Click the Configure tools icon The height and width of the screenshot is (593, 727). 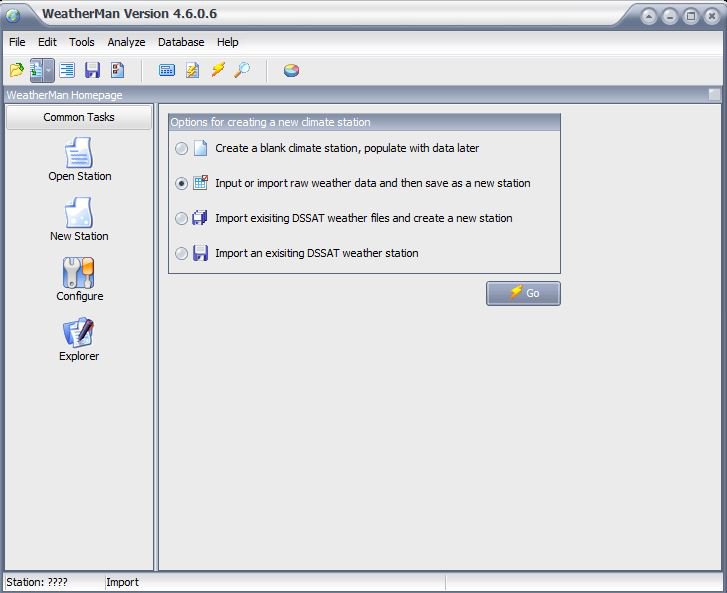pyautogui.click(x=79, y=280)
